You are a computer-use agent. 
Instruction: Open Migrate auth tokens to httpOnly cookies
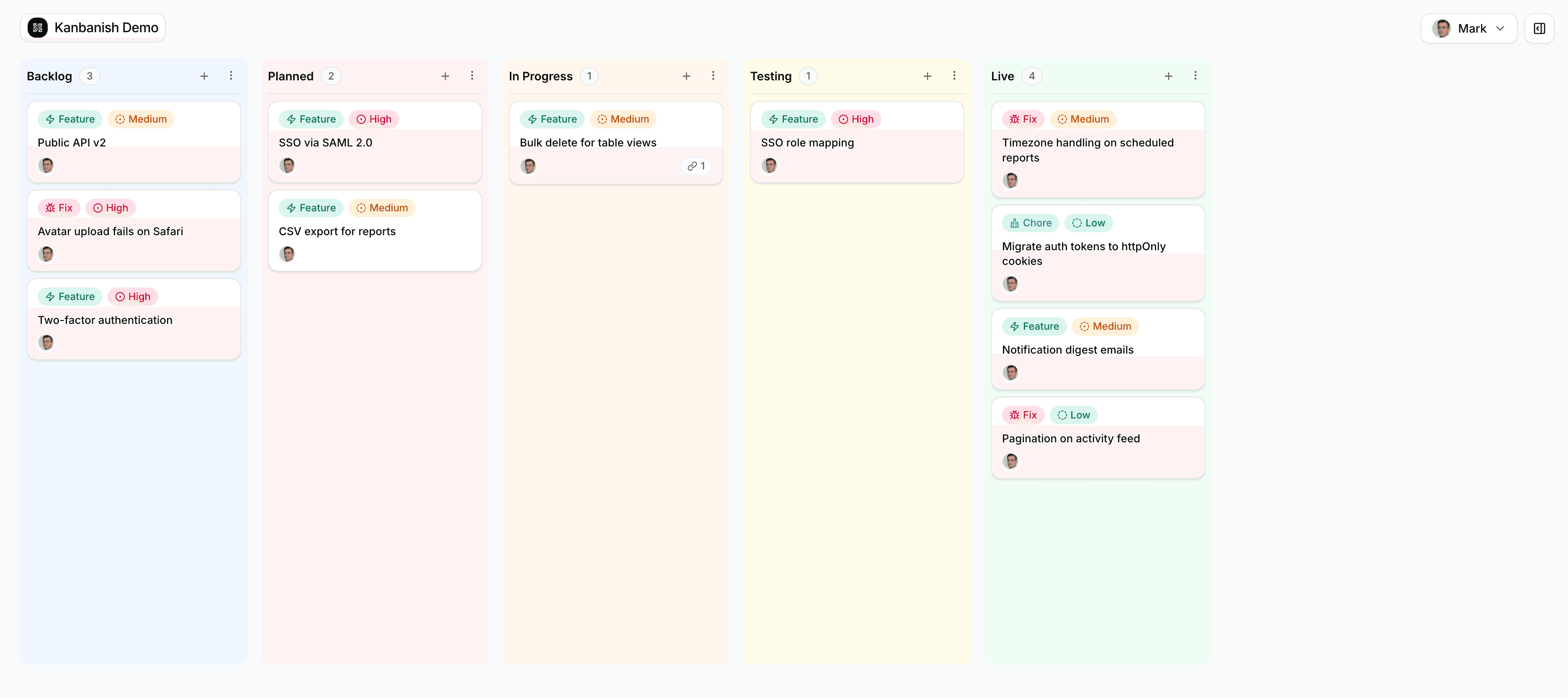point(1098,253)
